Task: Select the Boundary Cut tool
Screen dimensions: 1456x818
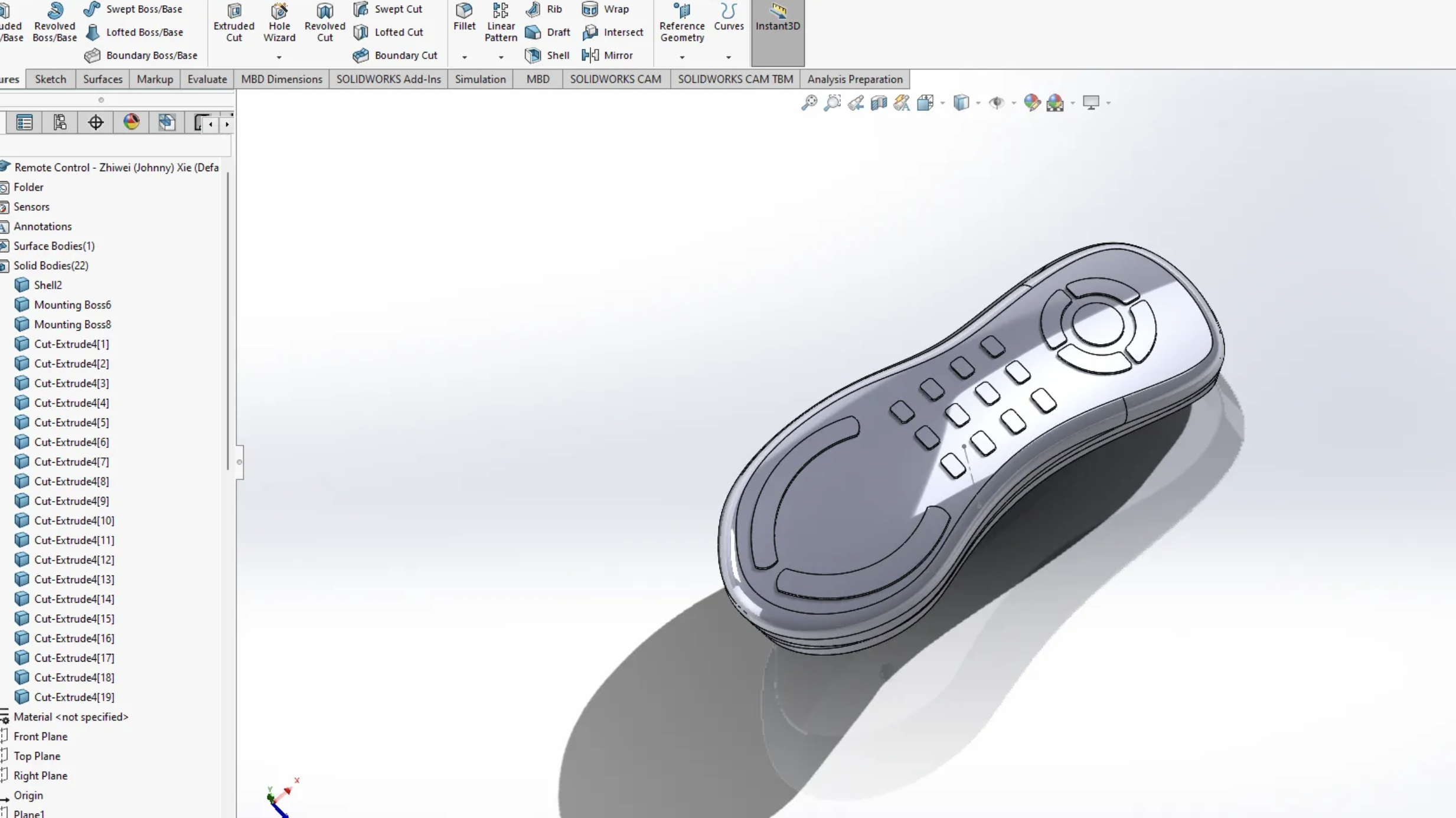Action: (395, 55)
